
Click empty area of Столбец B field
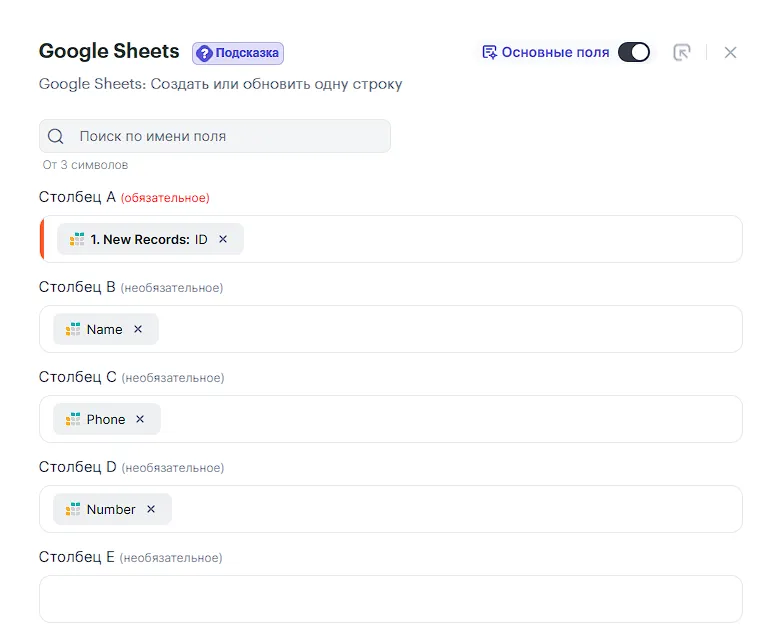[x=450, y=330]
